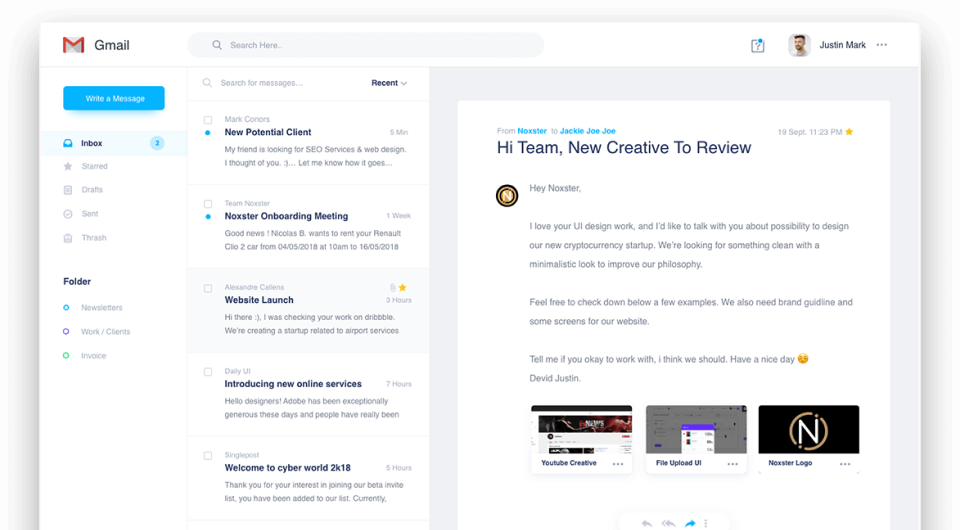Open the Inbox folder
Image resolution: width=960 pixels, height=530 pixels.
coord(114,143)
